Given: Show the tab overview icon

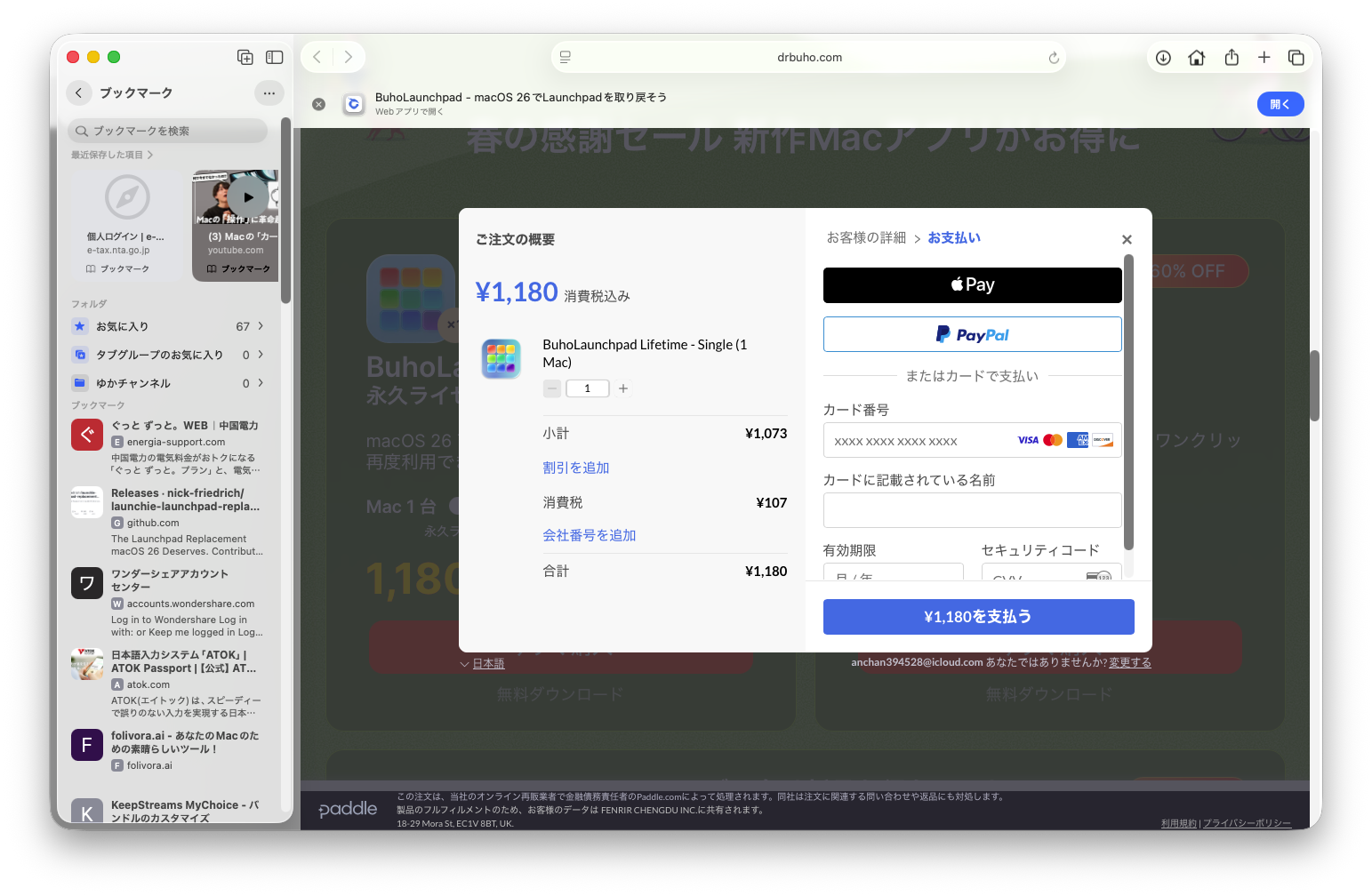Looking at the screenshot, I should click(1296, 58).
